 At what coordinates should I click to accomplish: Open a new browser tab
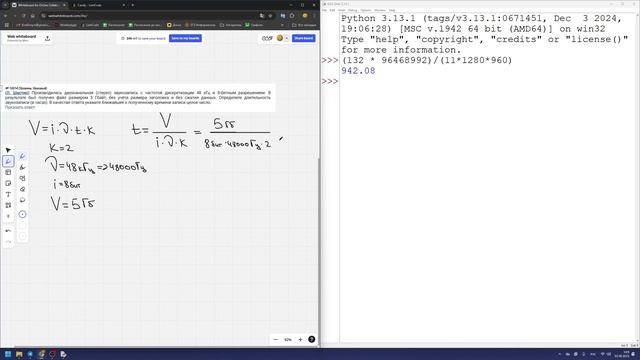click(133, 5)
